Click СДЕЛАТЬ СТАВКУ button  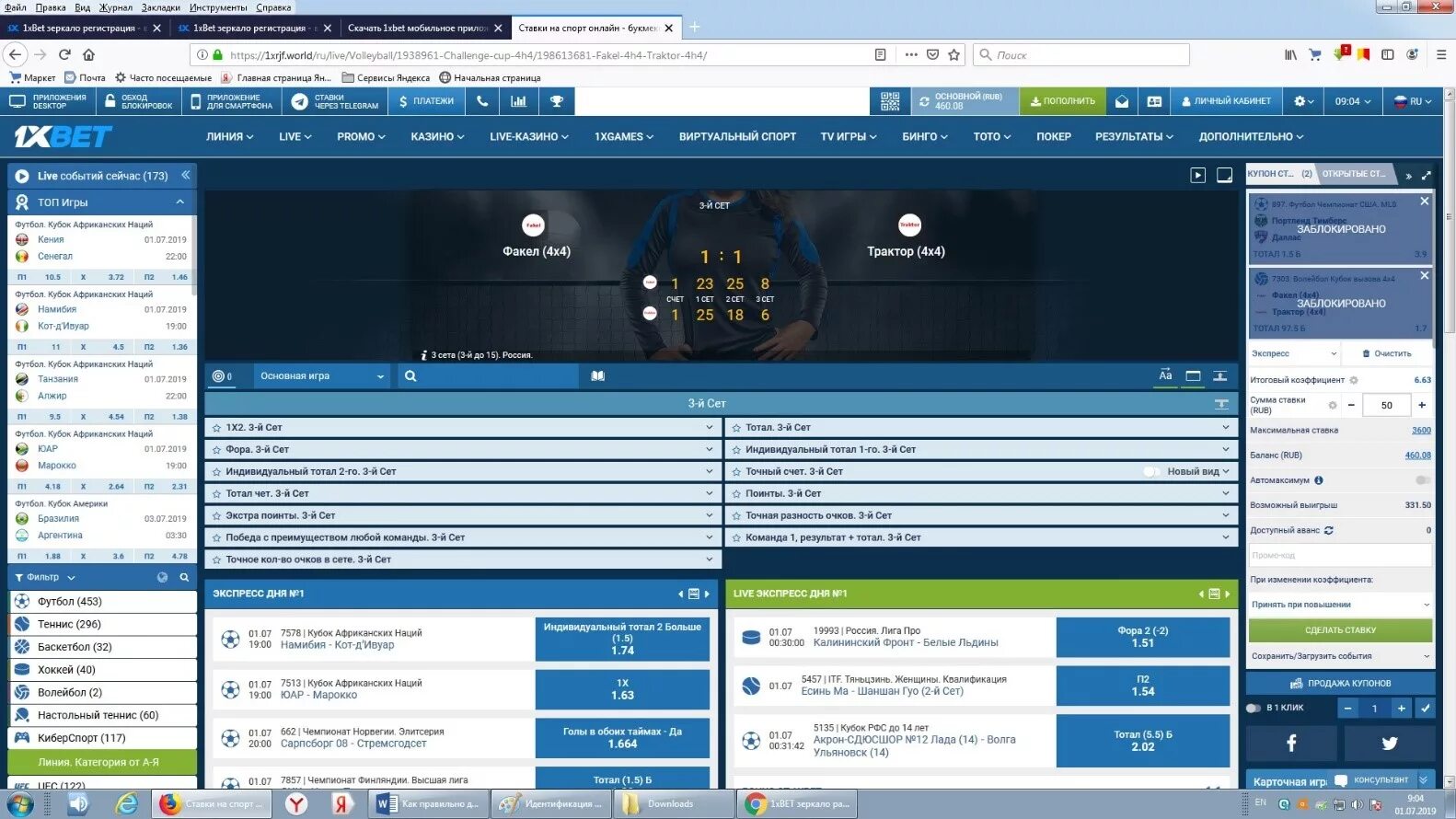click(1340, 630)
